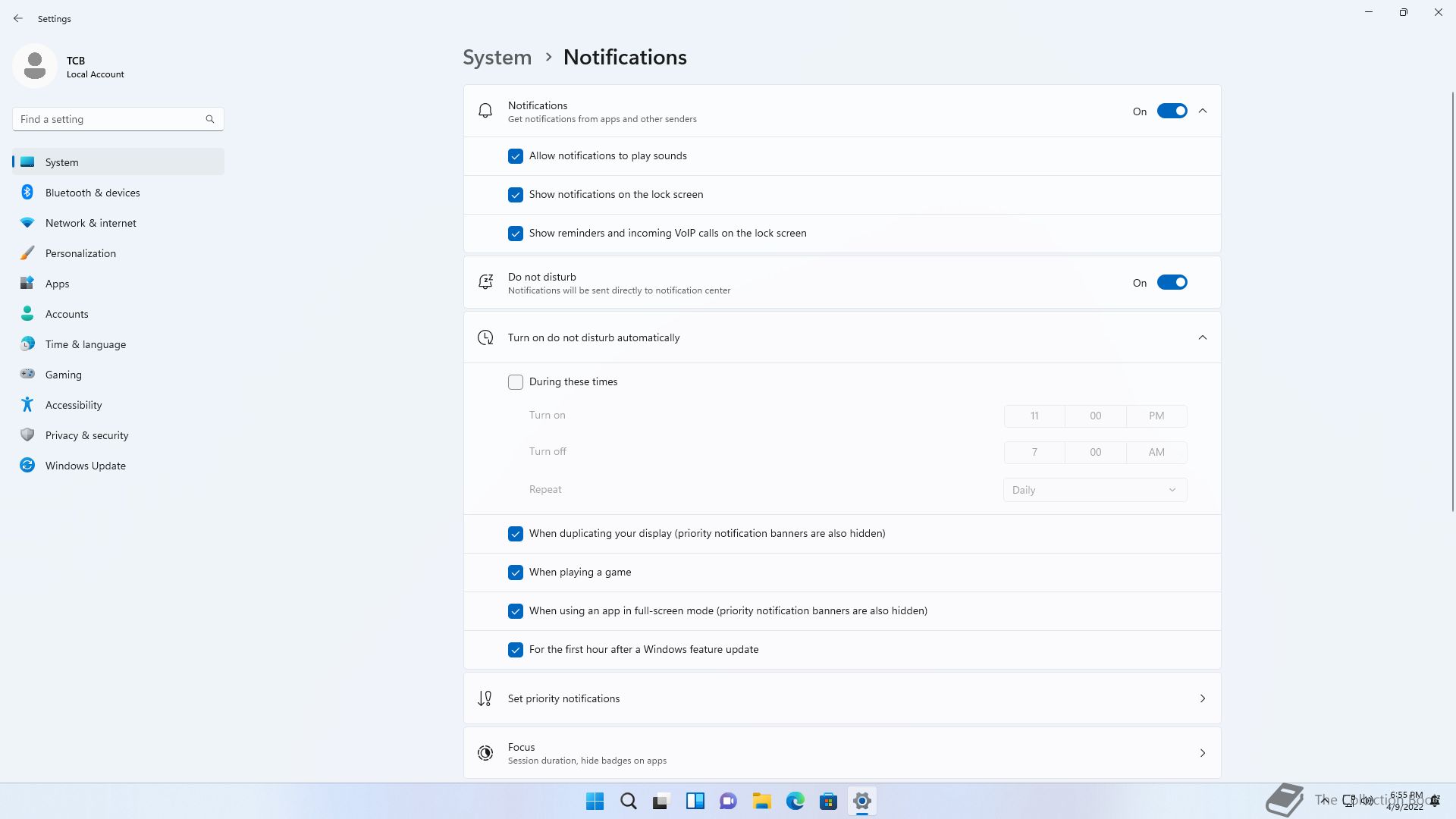Click the search icon in Find a setting
The image size is (1456, 819).
210,119
